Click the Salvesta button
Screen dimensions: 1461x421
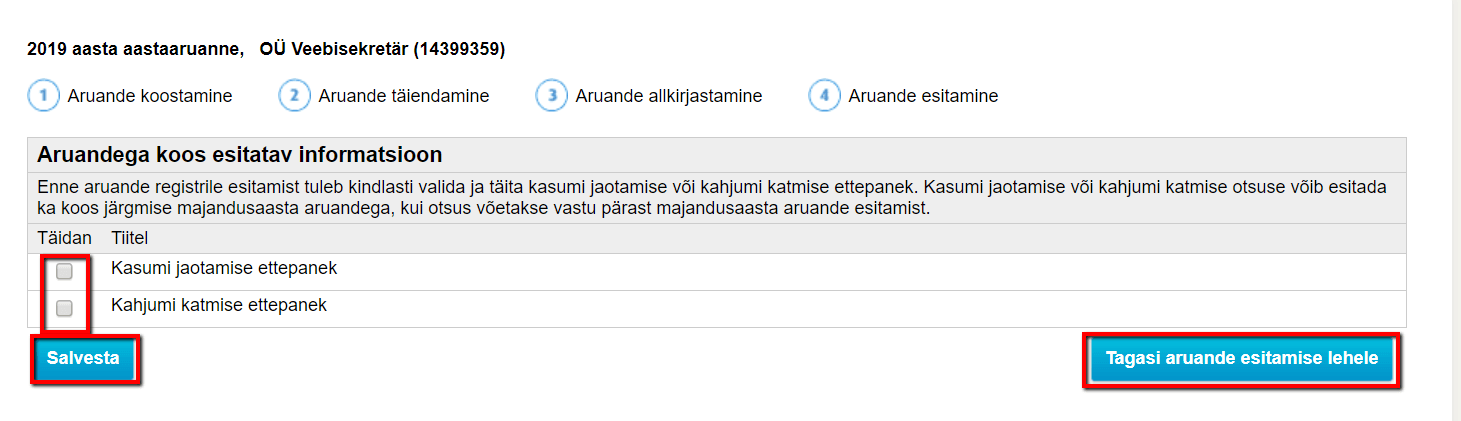pyautogui.click(x=83, y=358)
